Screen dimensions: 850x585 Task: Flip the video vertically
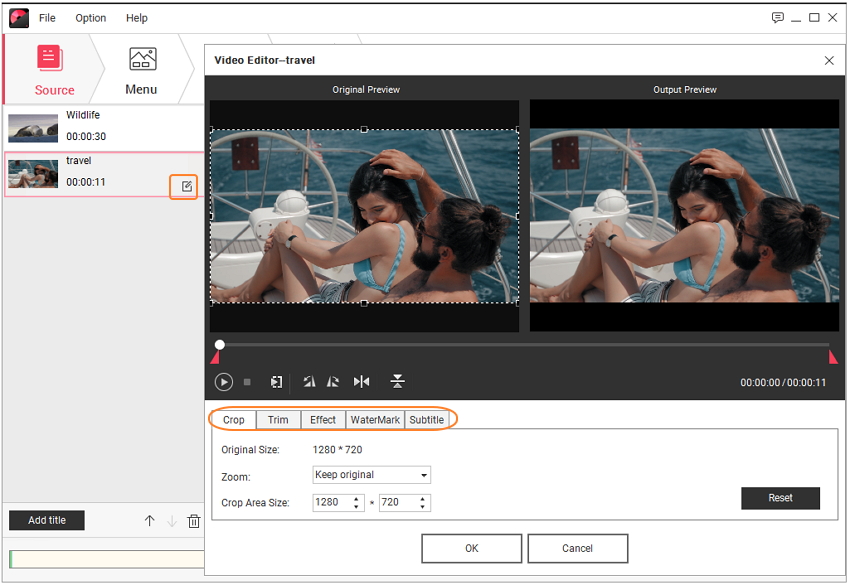(x=397, y=382)
